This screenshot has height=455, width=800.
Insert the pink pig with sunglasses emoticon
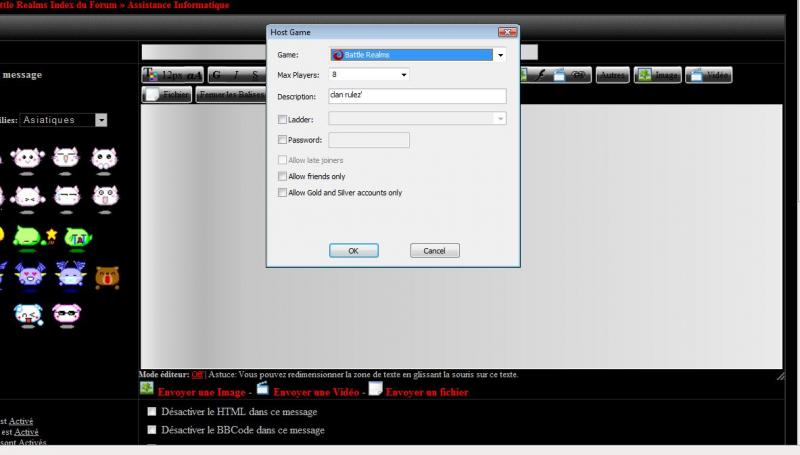tap(67, 314)
